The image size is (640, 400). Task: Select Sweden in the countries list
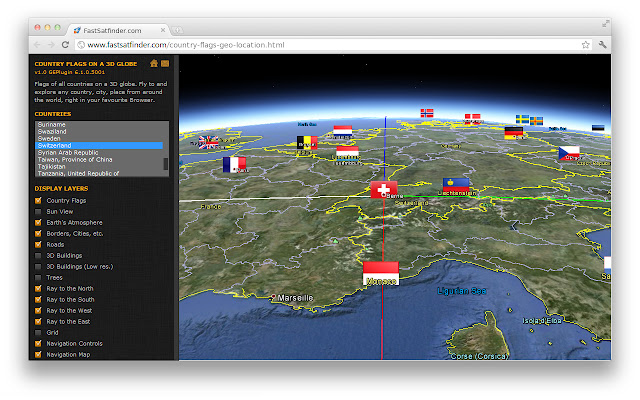point(99,138)
